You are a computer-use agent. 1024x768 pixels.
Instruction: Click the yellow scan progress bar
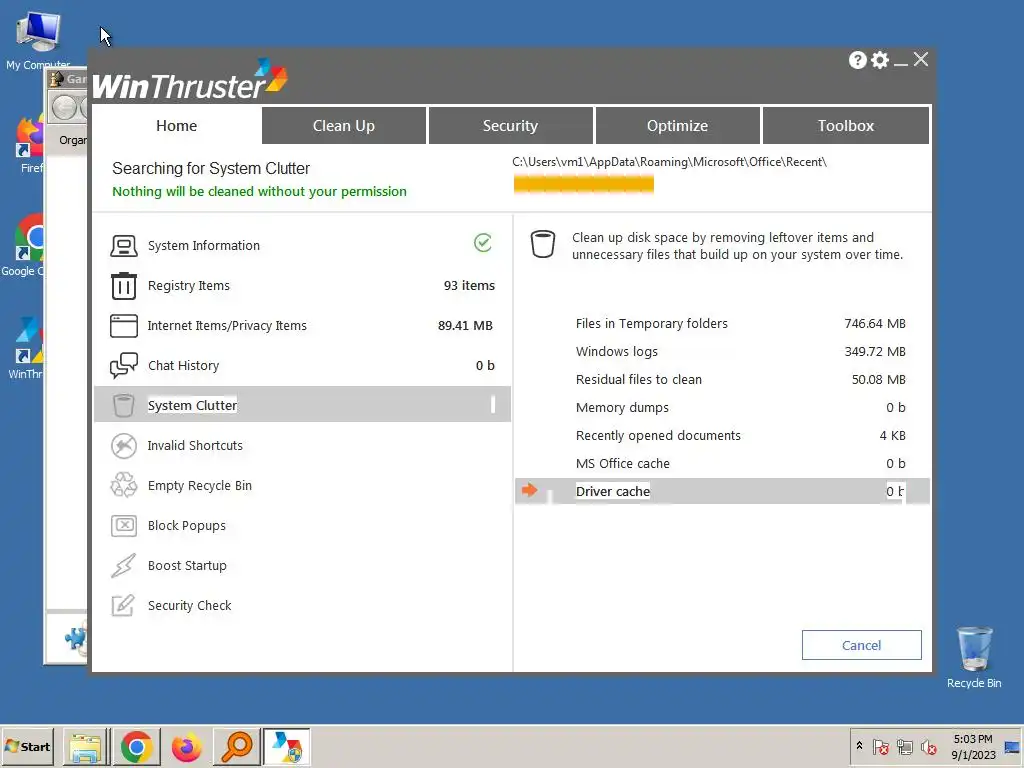pyautogui.click(x=583, y=184)
